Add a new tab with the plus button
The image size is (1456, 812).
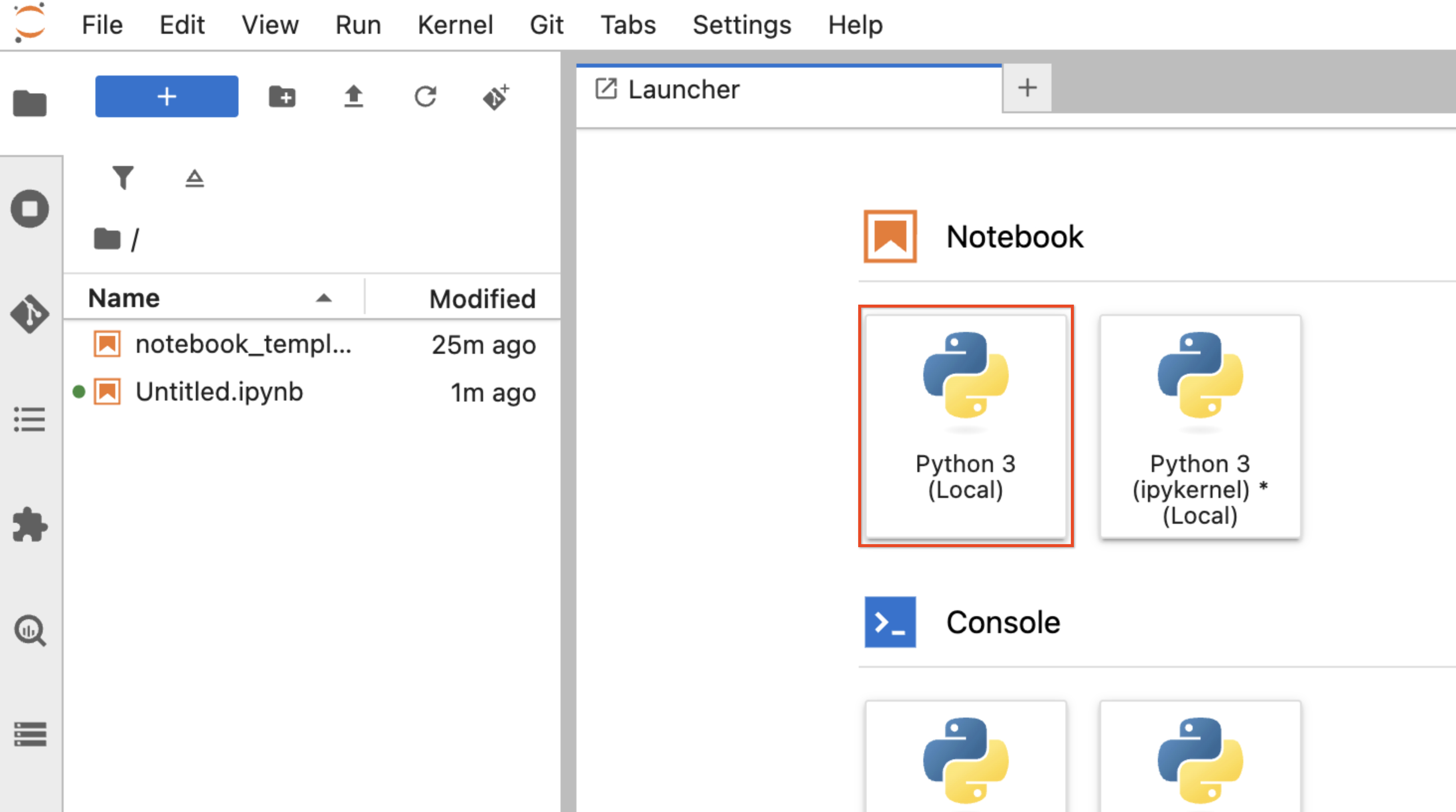point(1027,88)
